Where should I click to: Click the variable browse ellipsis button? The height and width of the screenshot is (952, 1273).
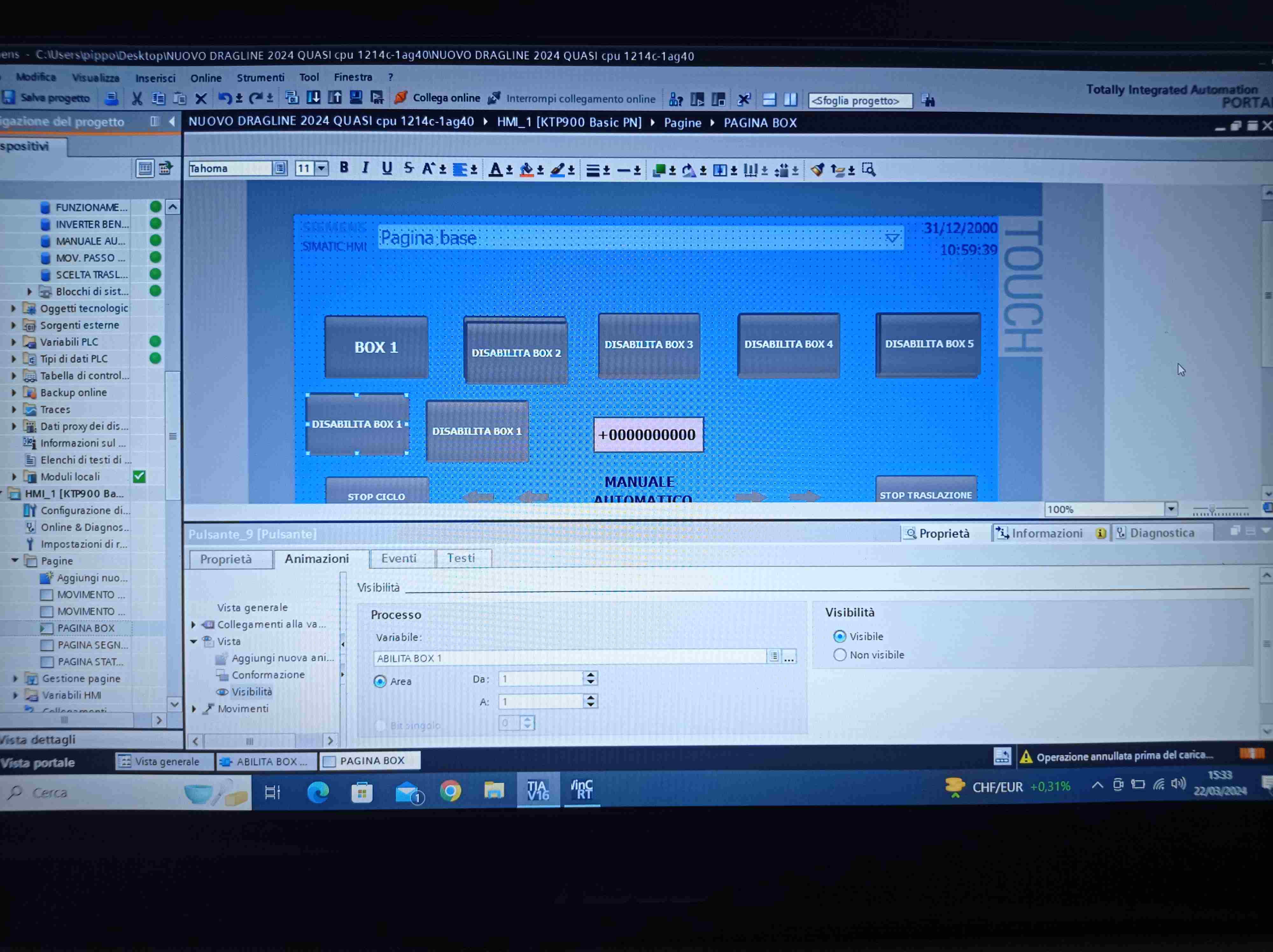(789, 657)
